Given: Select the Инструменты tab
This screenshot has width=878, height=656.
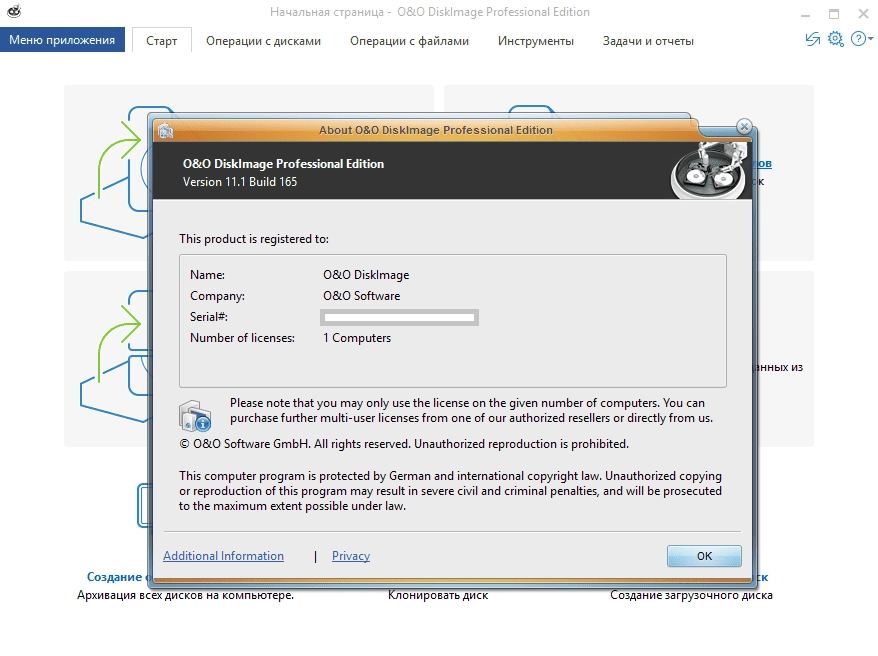Looking at the screenshot, I should [536, 41].
